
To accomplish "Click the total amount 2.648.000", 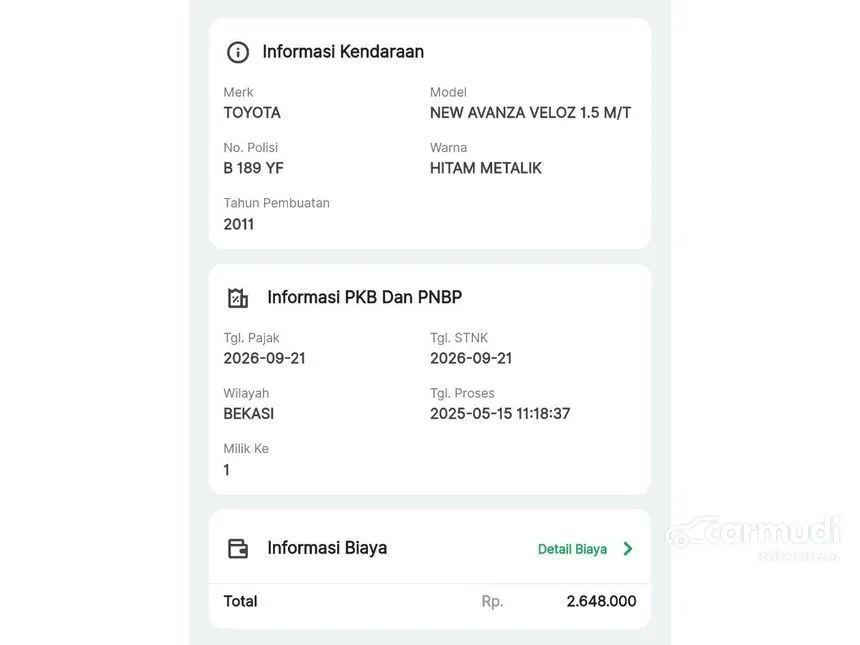I will coord(601,601).
